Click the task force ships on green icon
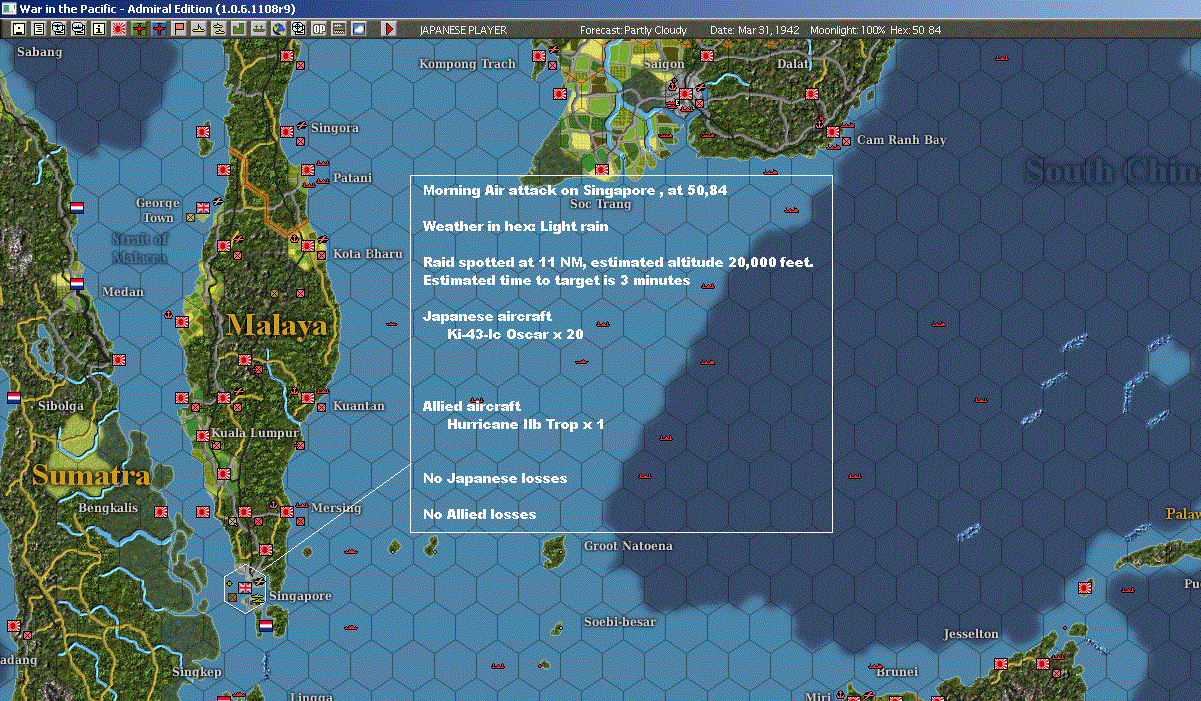This screenshot has height=701, width=1201. [x=259, y=29]
